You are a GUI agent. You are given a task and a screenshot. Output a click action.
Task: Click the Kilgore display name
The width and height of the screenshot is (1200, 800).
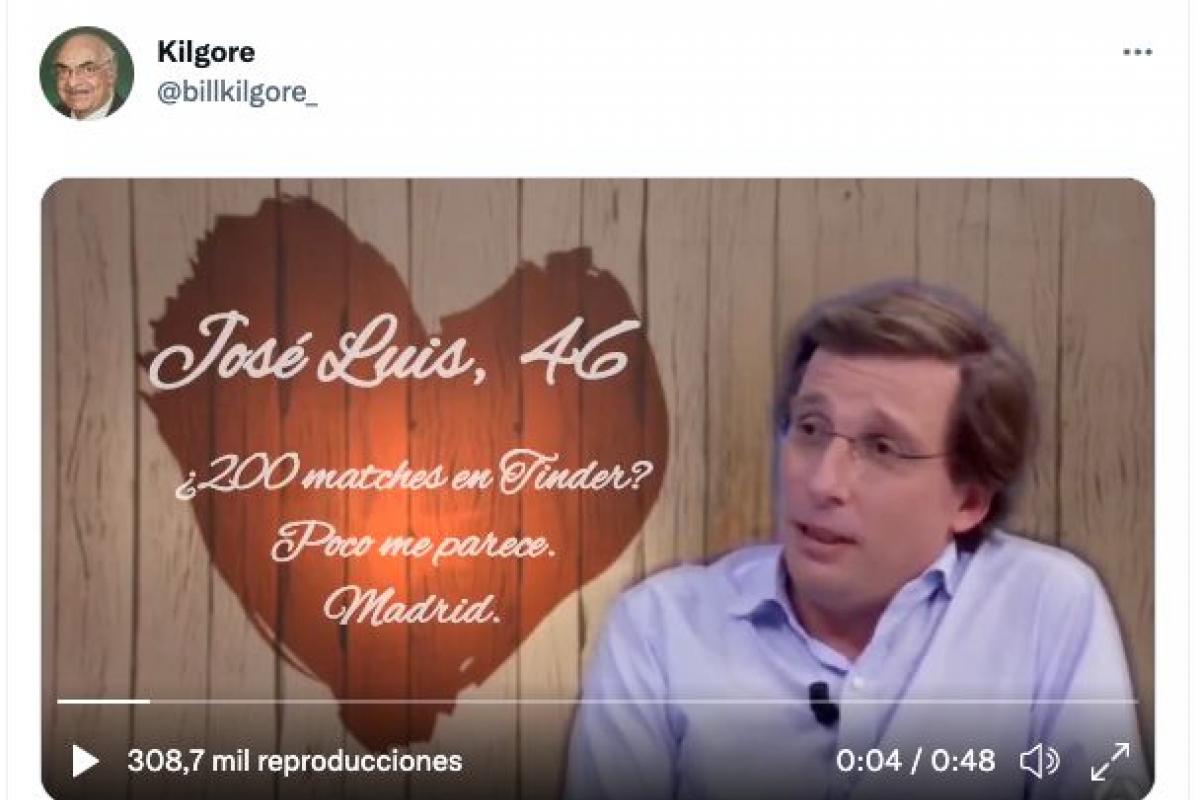206,52
